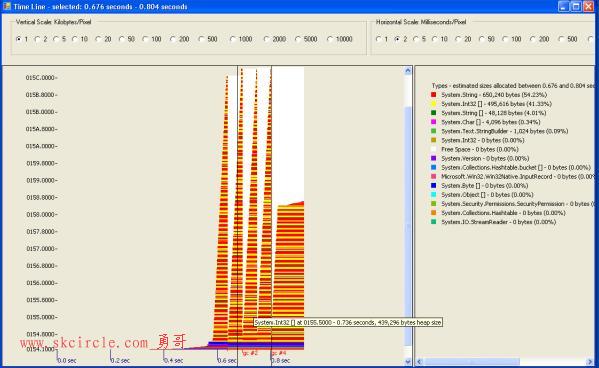Image resolution: width=599 pixels, height=368 pixels.
Task: Click right arrow of legend horizontal scrollbar
Action: click(590, 361)
